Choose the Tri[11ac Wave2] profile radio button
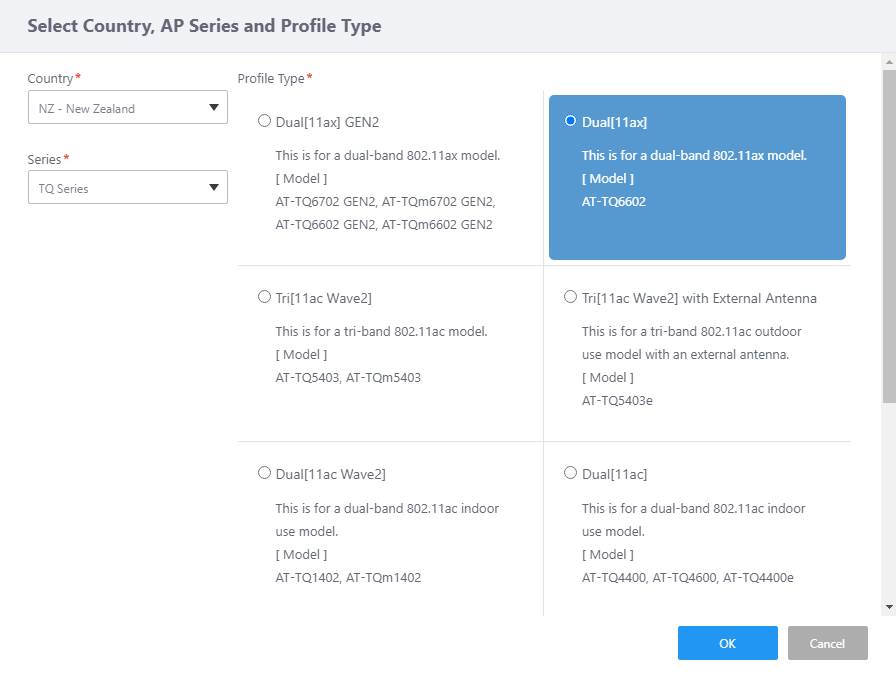Image resolution: width=896 pixels, height=681 pixels. pyautogui.click(x=264, y=297)
